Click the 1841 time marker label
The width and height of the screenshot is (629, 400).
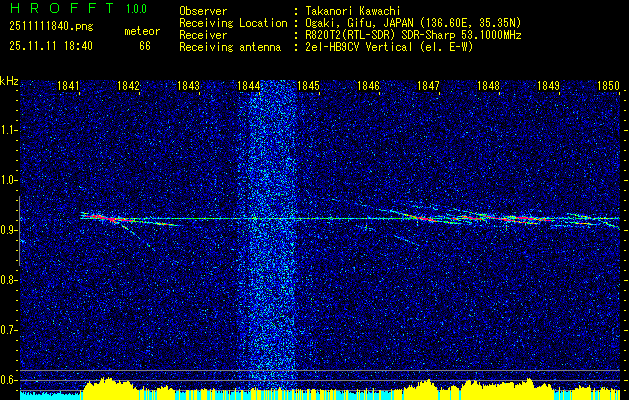[69, 85]
